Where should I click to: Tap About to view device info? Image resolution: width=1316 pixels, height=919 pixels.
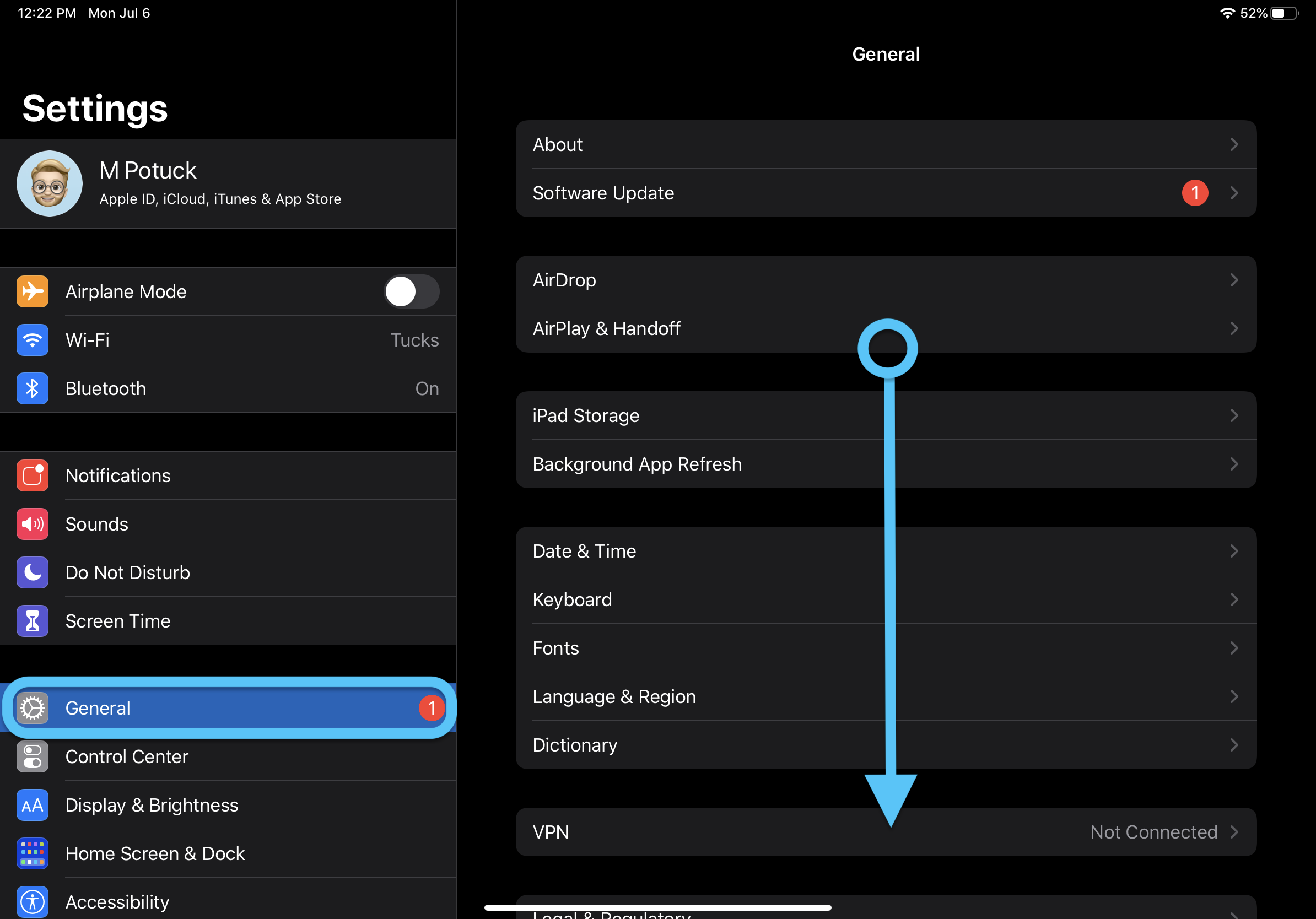point(885,144)
